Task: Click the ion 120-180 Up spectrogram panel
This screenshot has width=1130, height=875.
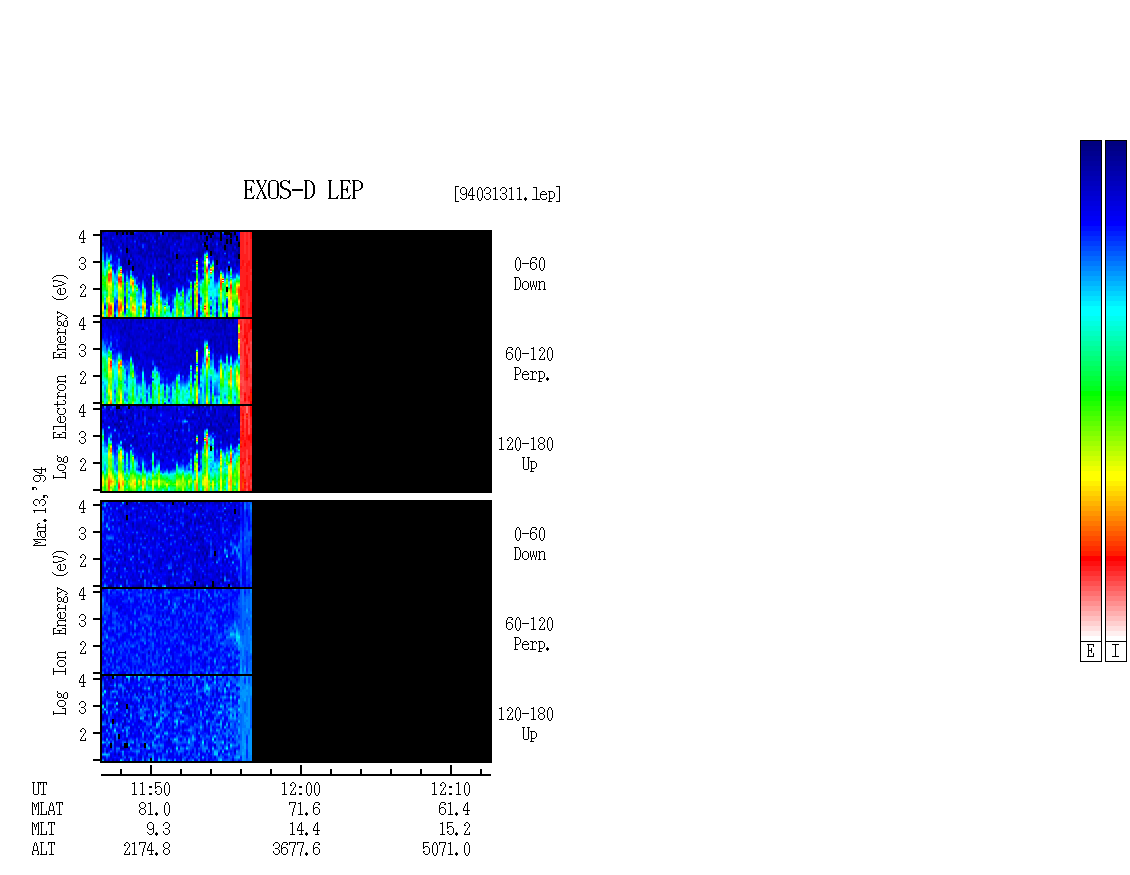Action: click(296, 719)
